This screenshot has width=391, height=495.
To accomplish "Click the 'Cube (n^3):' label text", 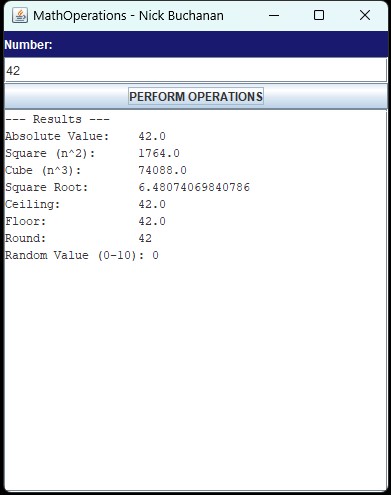I will tap(43, 170).
